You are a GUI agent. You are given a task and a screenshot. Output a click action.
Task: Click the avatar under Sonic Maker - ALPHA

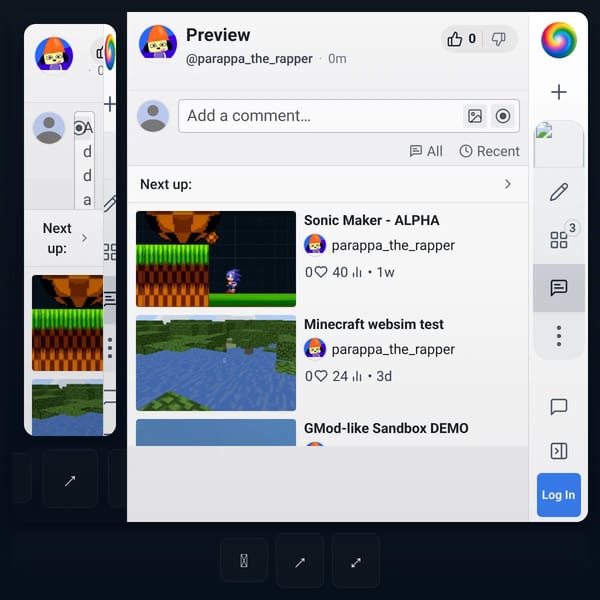click(315, 245)
